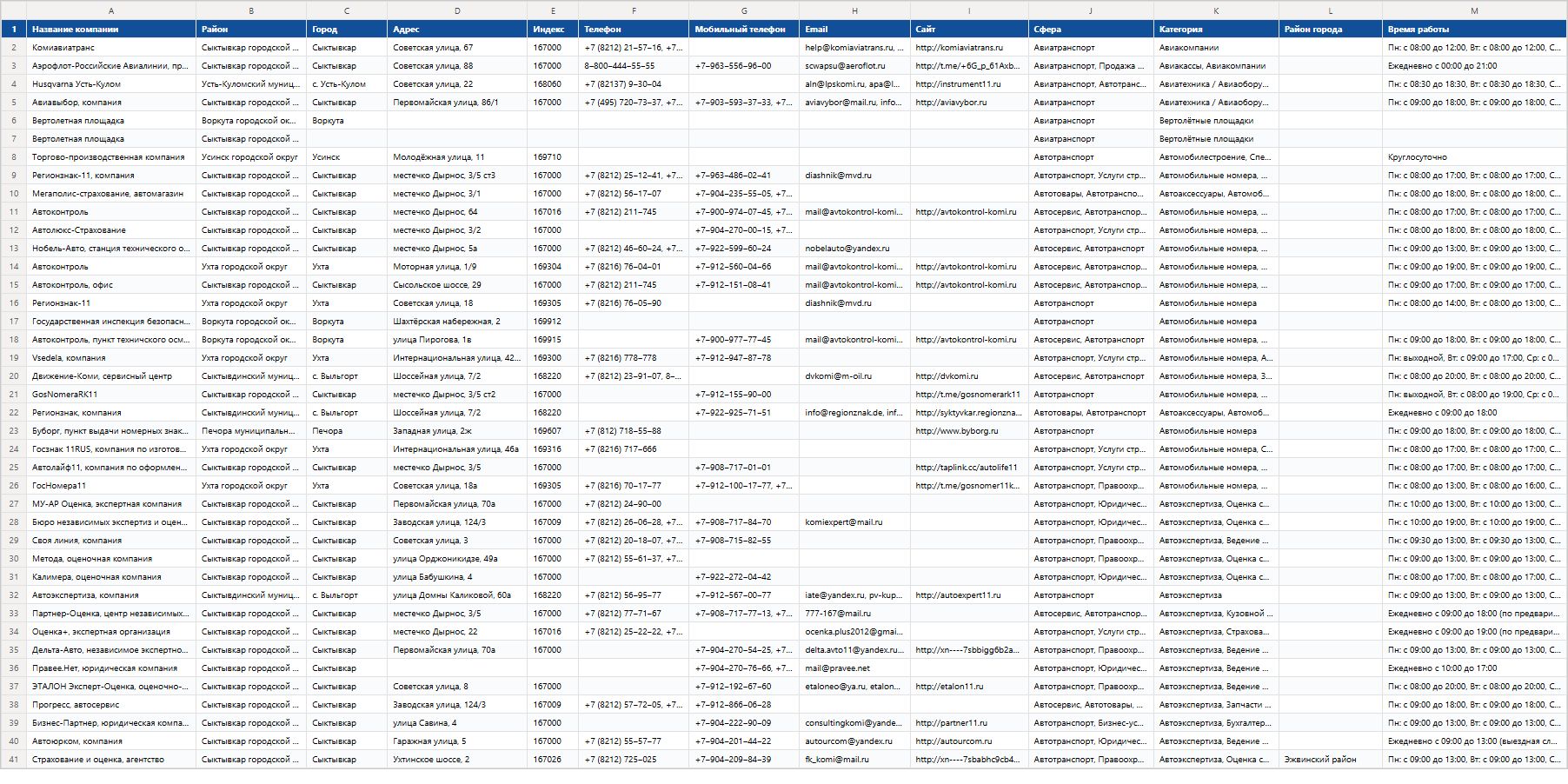
Task: Click 'Торгово-производственная компания' cell
Action: (x=111, y=157)
